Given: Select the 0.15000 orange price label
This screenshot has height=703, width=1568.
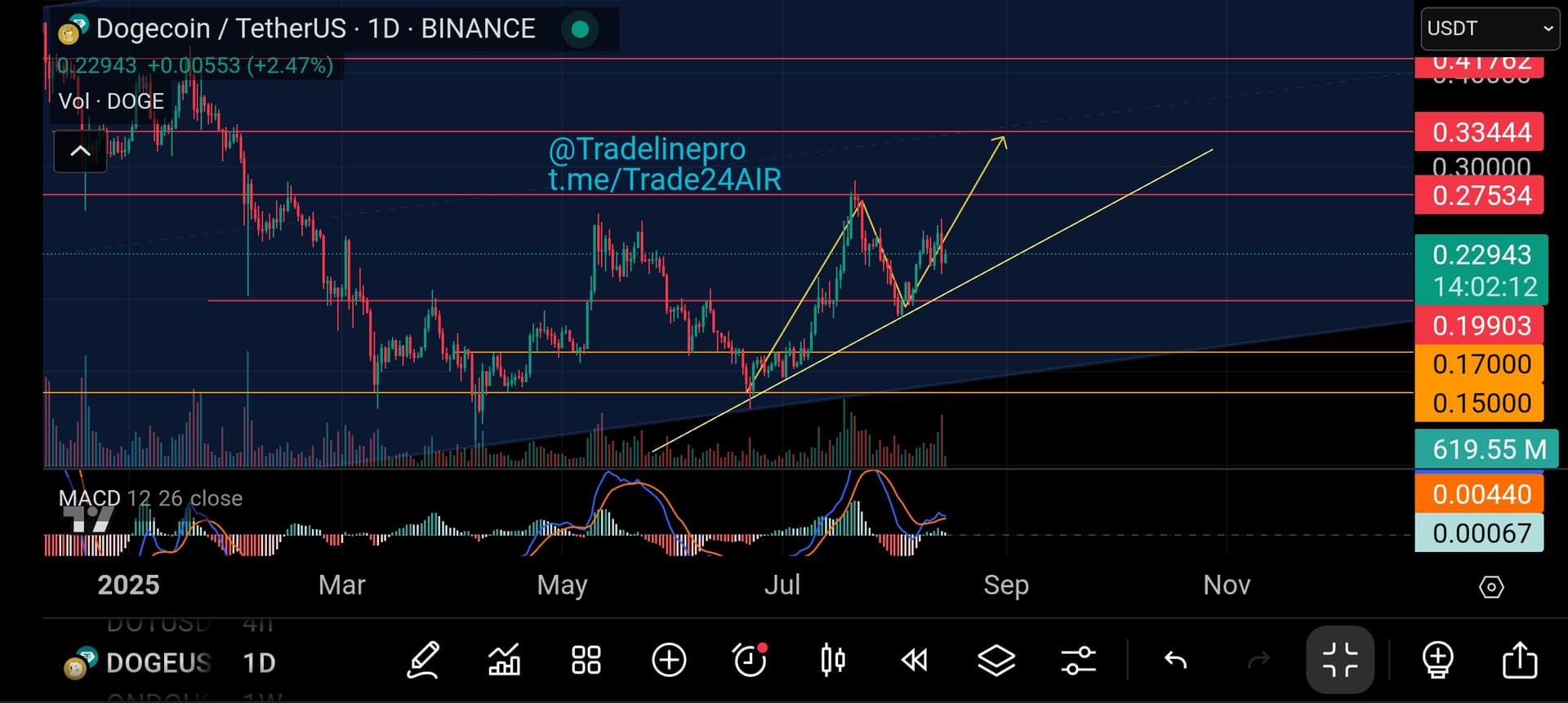Looking at the screenshot, I should (x=1479, y=403).
